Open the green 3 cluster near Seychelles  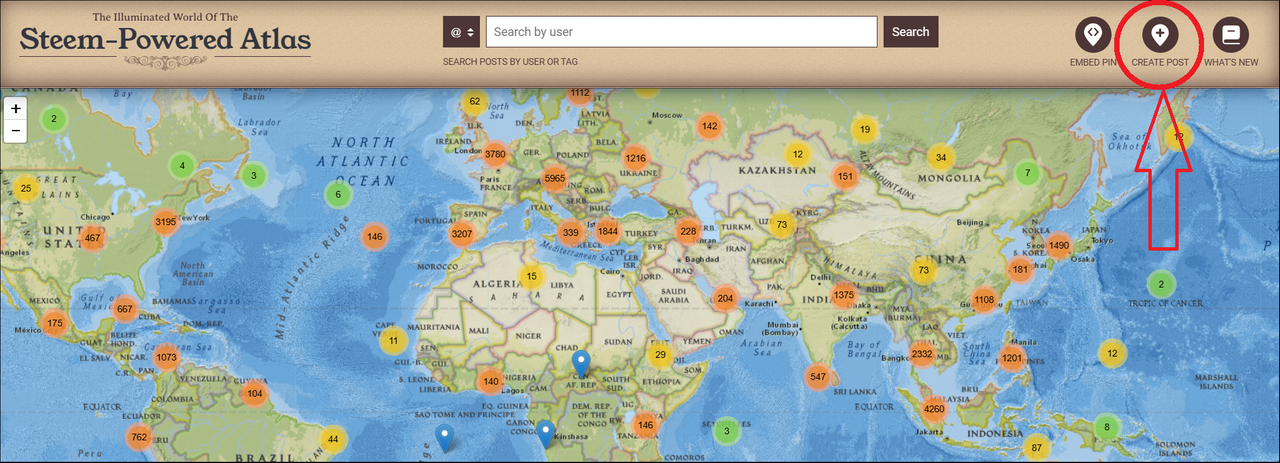(x=727, y=431)
